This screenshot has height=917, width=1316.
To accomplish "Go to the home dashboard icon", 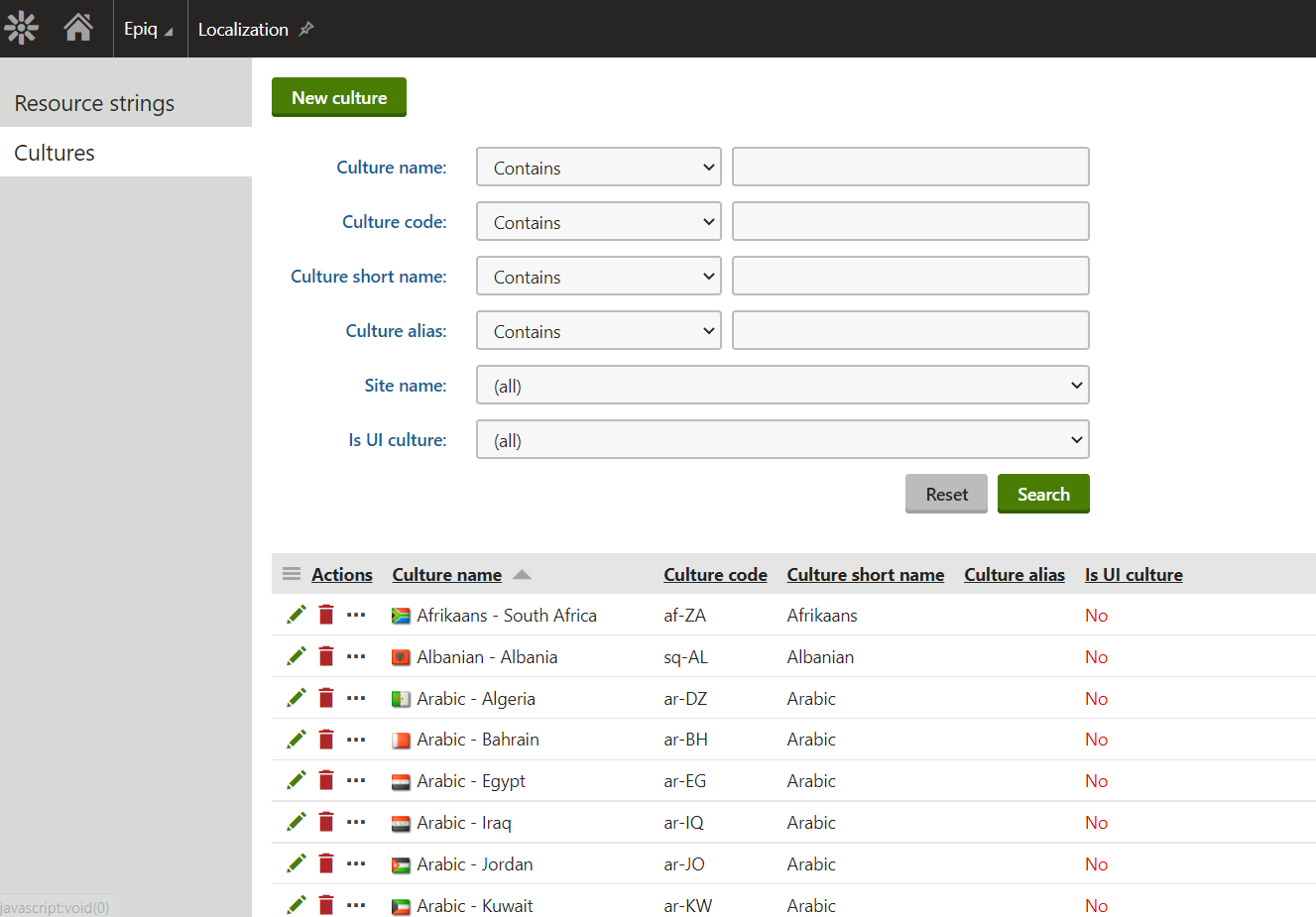I will point(78,28).
